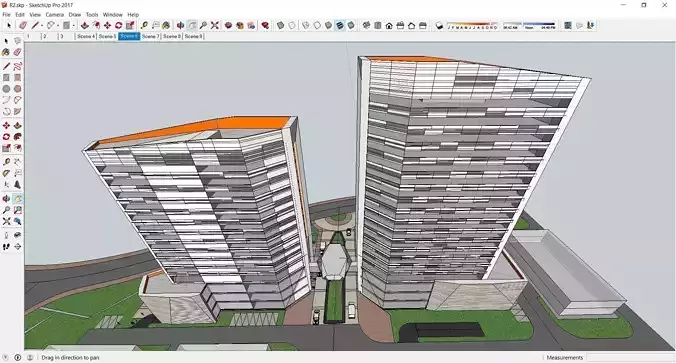Switch to Right view
The width and height of the screenshot is (676, 363).
[x=400, y=25]
